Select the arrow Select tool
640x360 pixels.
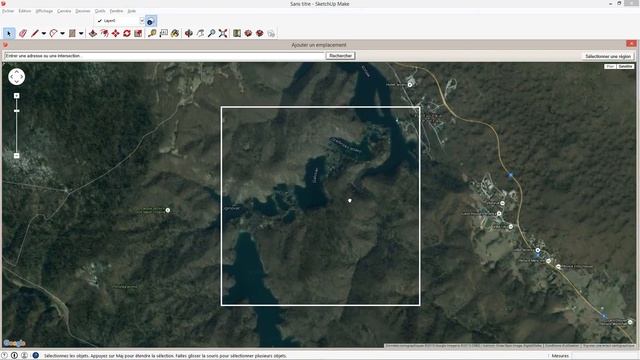pos(9,33)
